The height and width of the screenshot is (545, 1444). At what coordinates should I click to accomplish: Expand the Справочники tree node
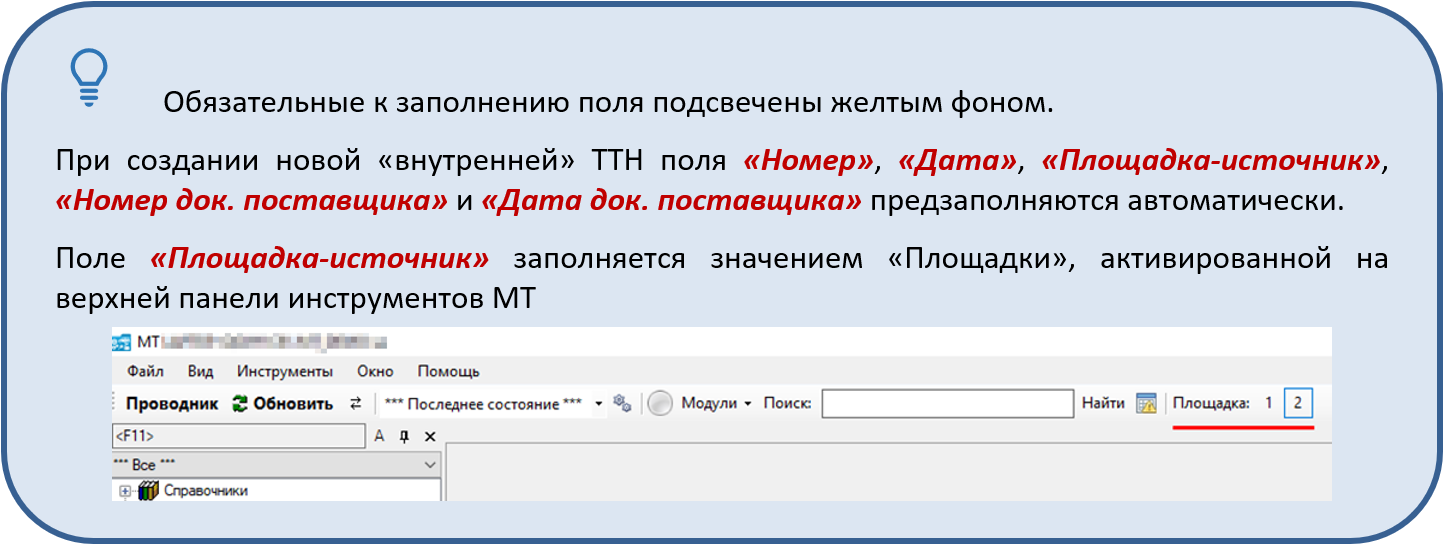[x=125, y=491]
